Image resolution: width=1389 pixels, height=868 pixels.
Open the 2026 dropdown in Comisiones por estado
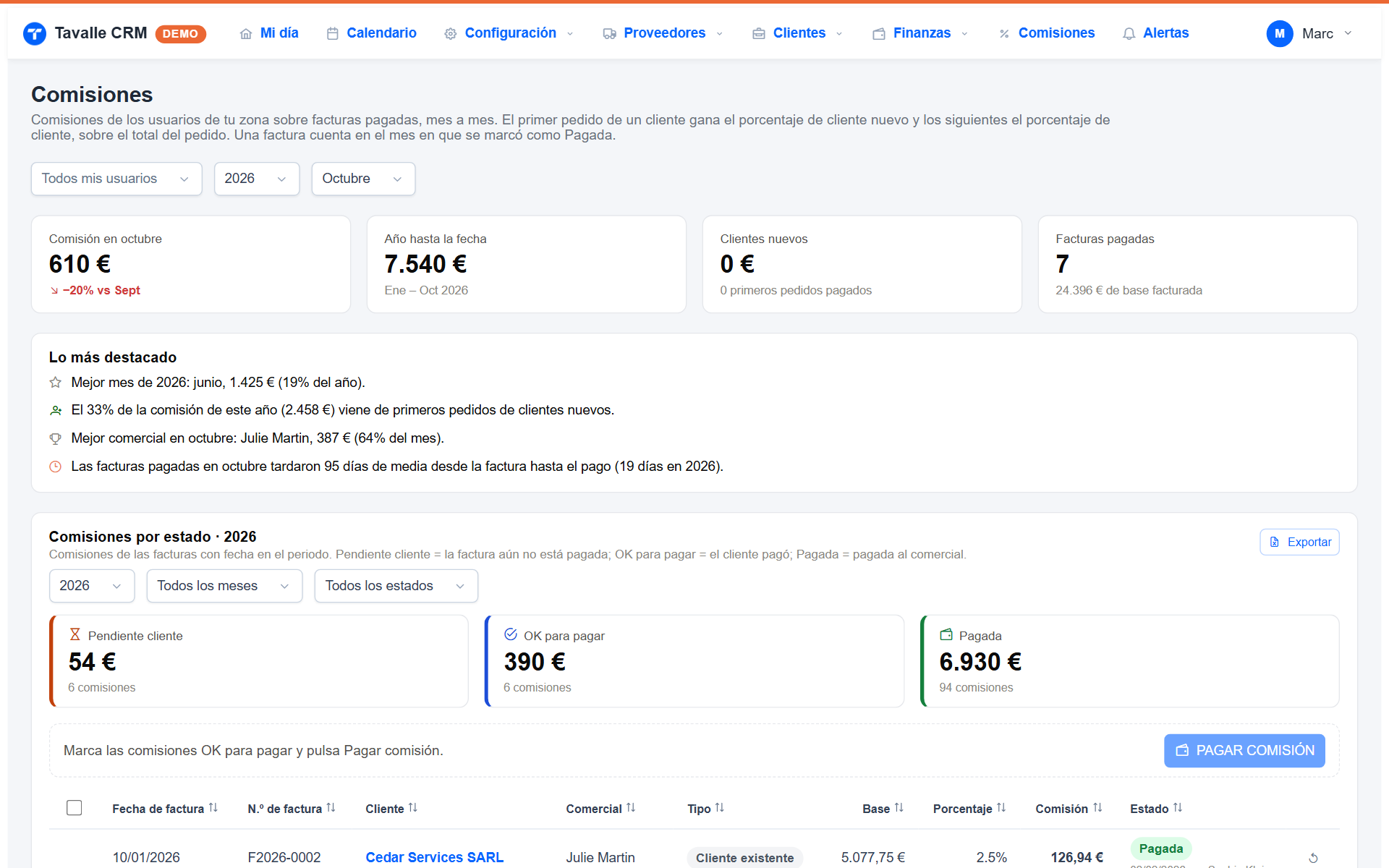(92, 586)
